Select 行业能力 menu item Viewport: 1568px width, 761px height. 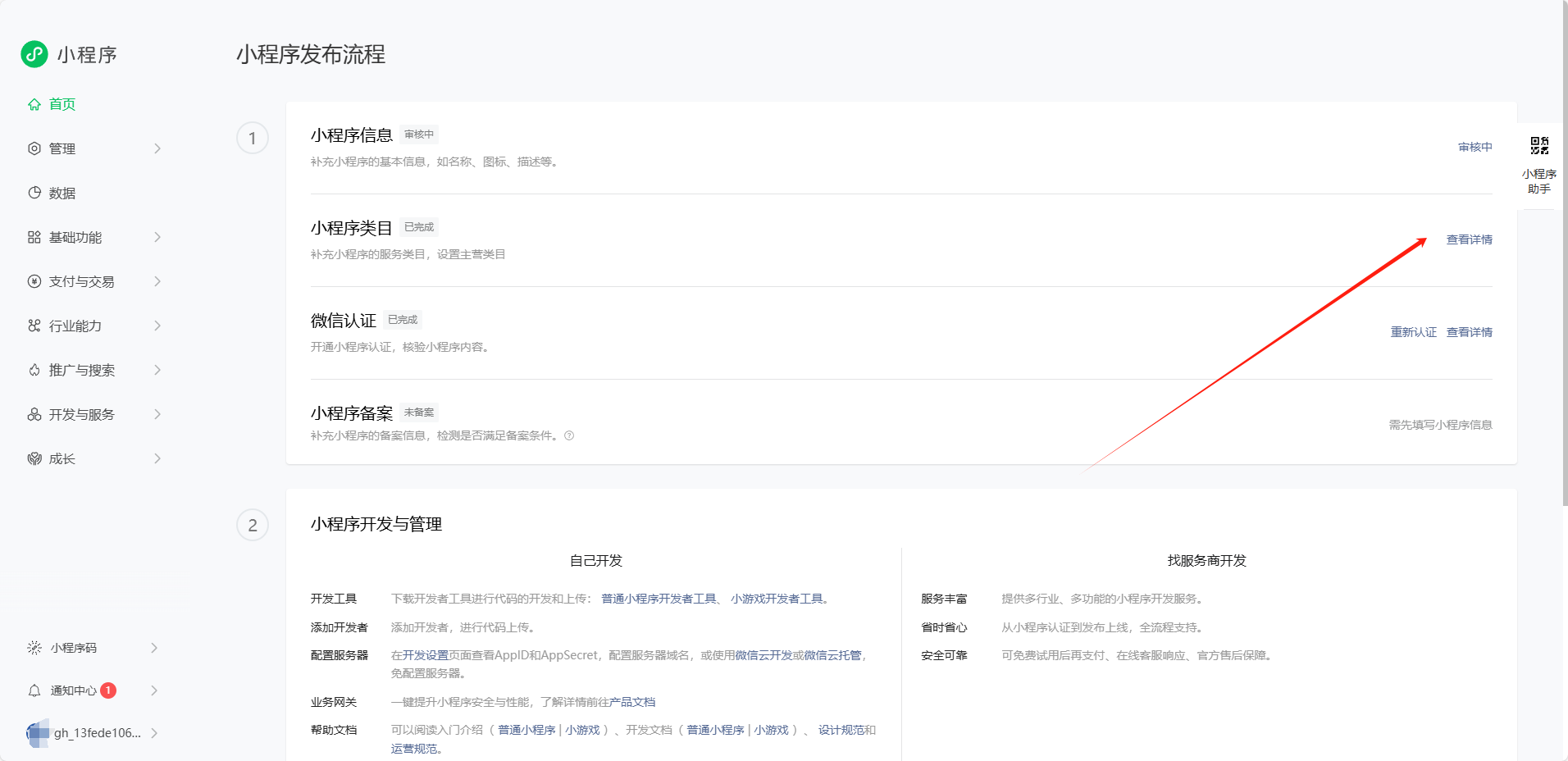[x=75, y=326]
